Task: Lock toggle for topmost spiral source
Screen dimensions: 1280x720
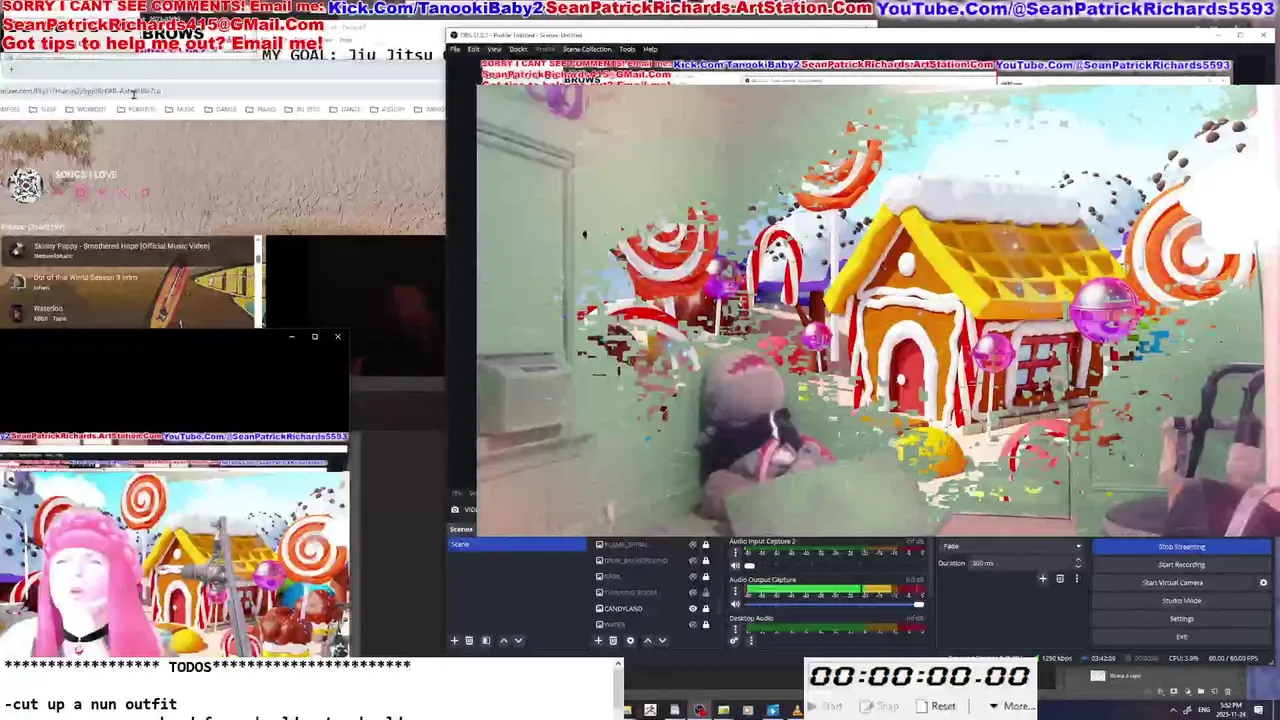Action: (x=706, y=545)
